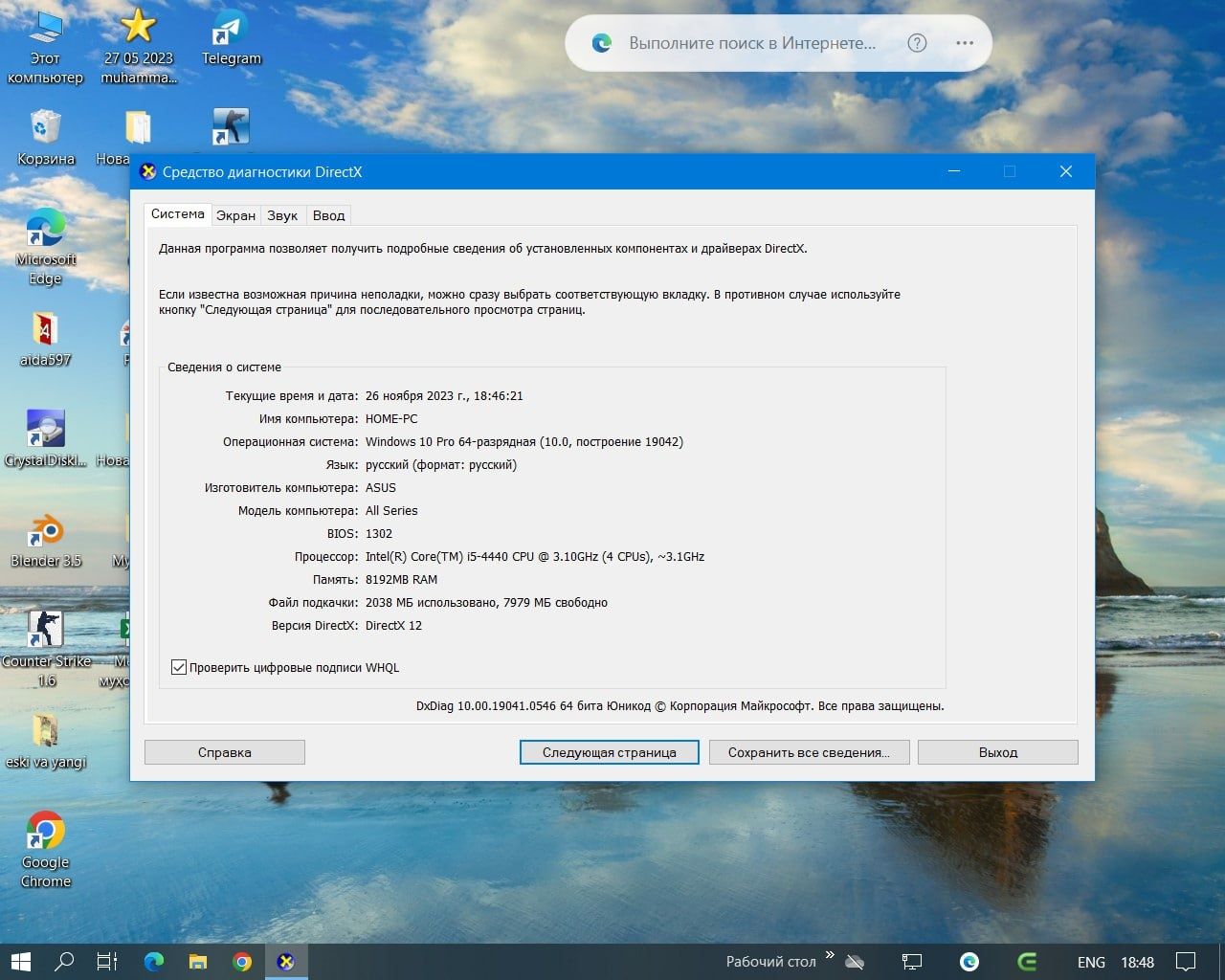Open the 27 05 2023 muhamma... star icon

click(x=139, y=48)
